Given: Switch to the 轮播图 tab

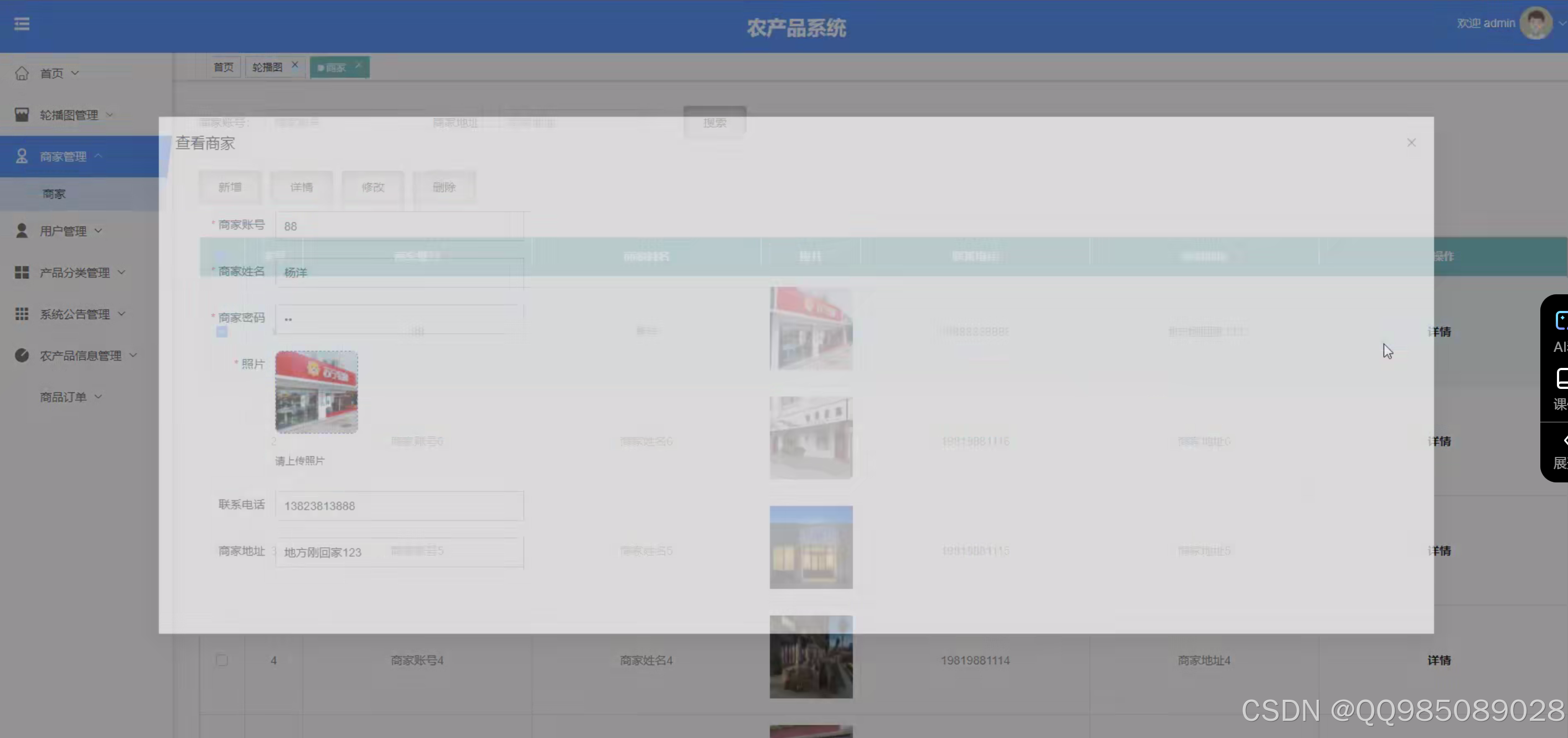Looking at the screenshot, I should click(x=267, y=67).
